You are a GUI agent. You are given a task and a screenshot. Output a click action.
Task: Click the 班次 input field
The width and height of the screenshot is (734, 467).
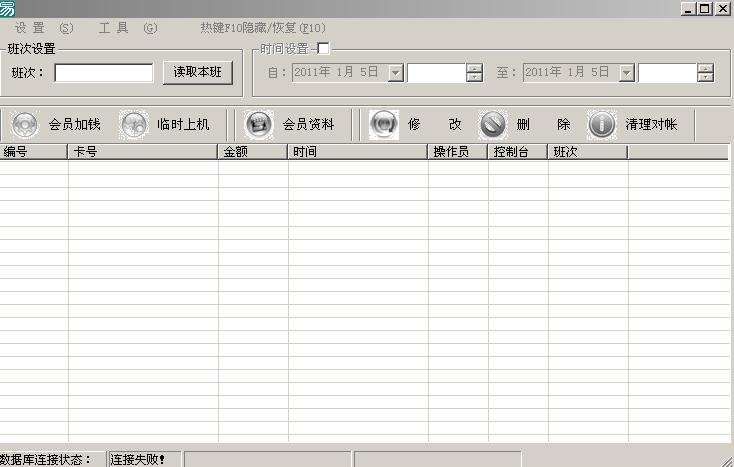coord(103,73)
